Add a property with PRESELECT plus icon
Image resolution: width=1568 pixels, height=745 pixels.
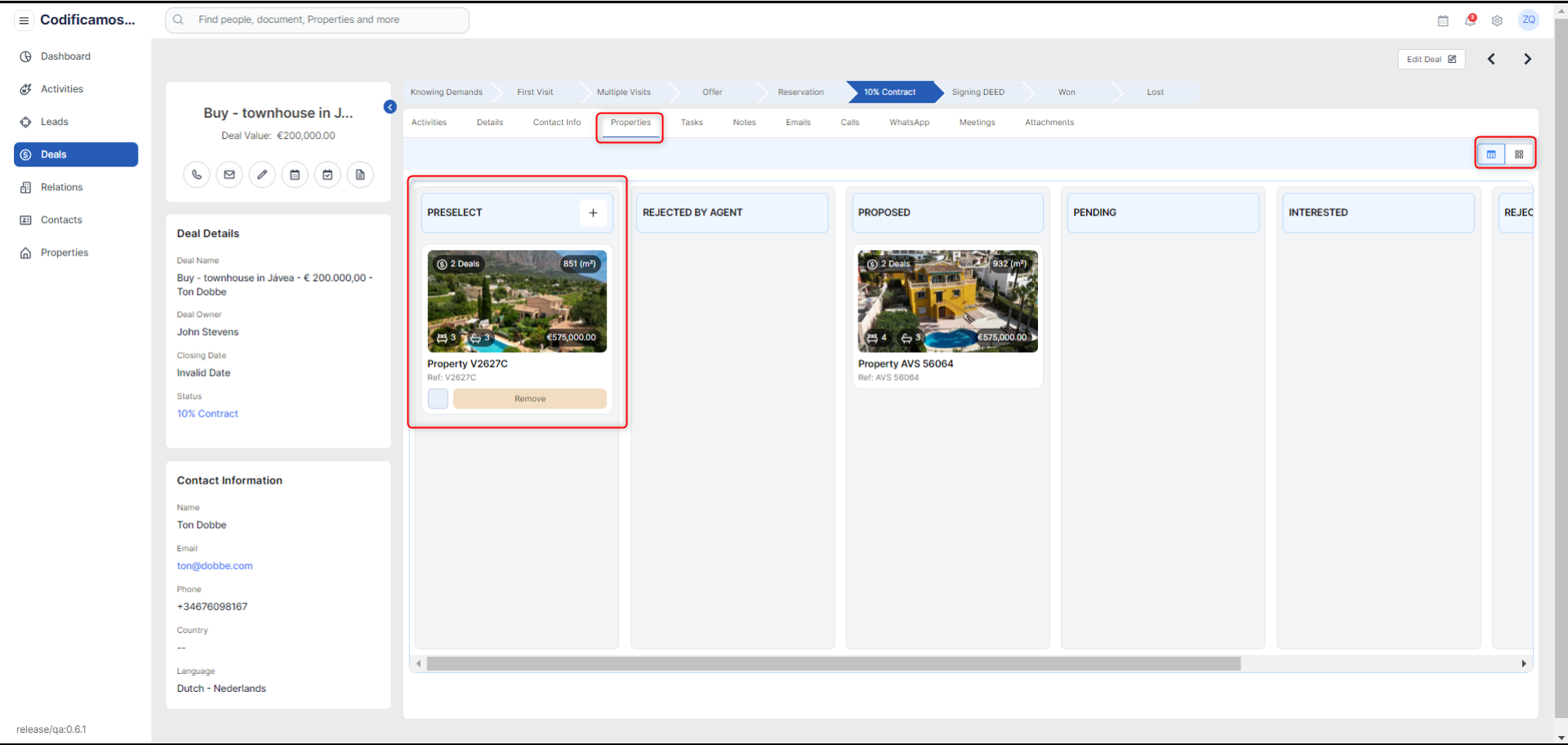click(593, 213)
